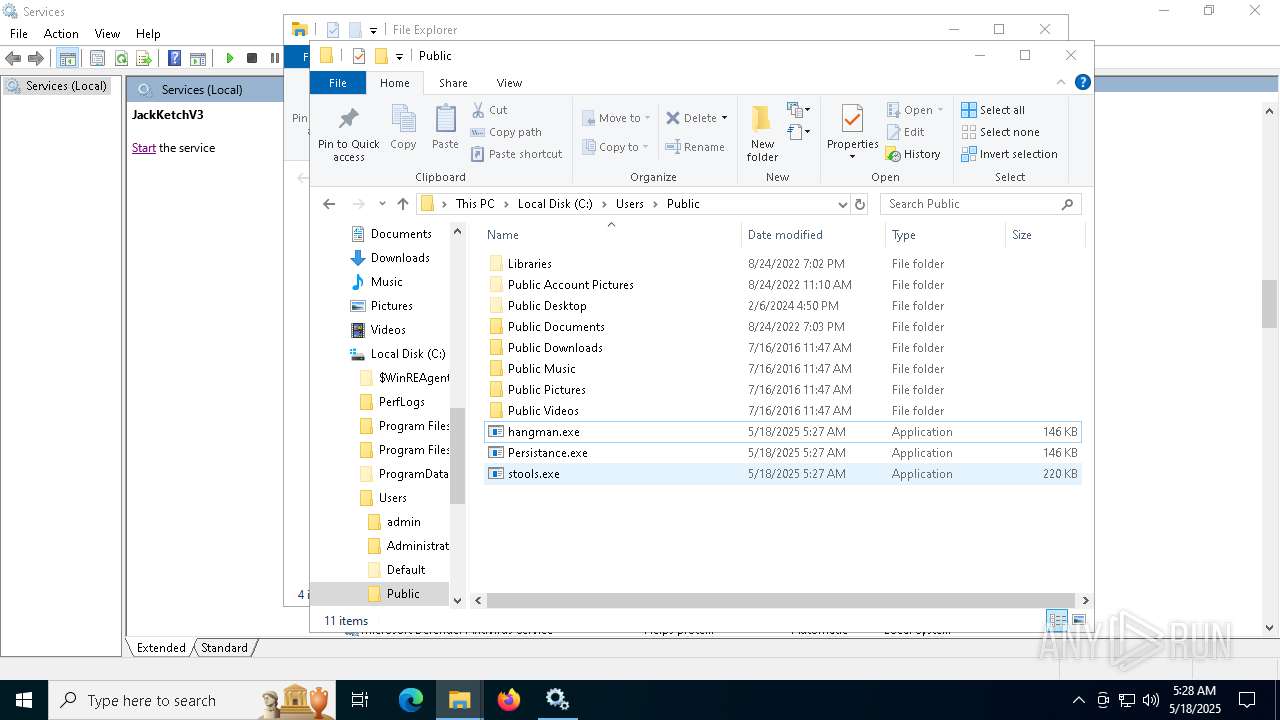Open Action menu in Services
This screenshot has width=1280, height=720.
click(x=61, y=34)
